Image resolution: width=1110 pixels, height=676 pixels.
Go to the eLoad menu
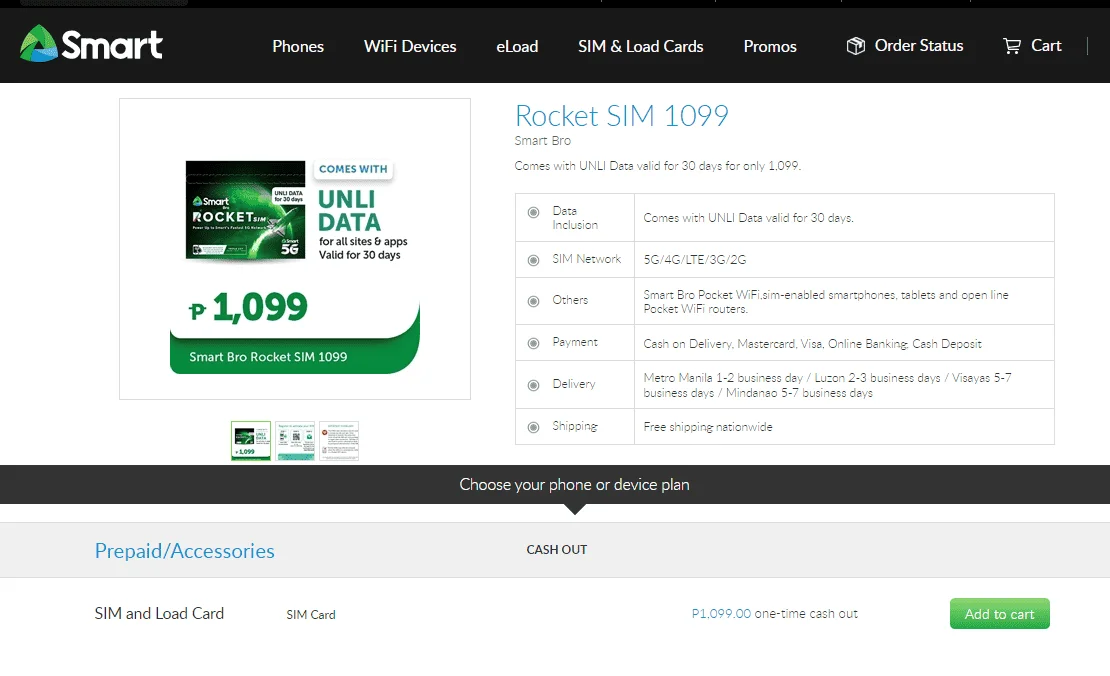coord(517,47)
